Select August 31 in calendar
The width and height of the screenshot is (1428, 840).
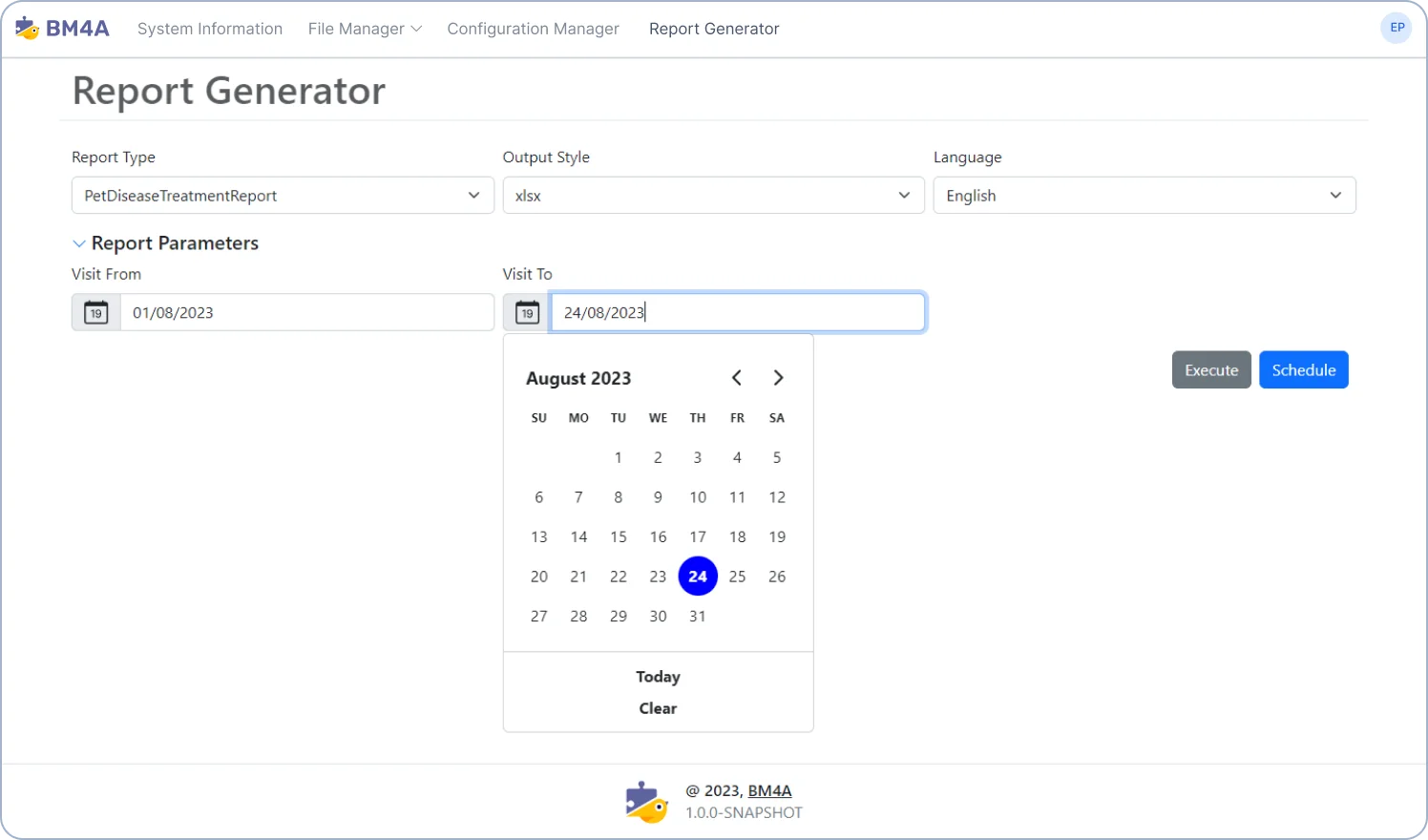pos(698,617)
